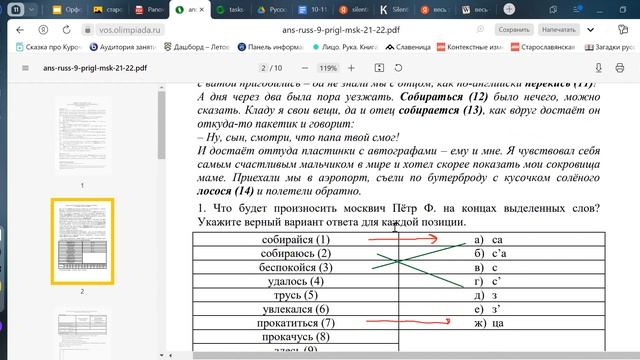Open a new tab with the plus button

pos(509,9)
